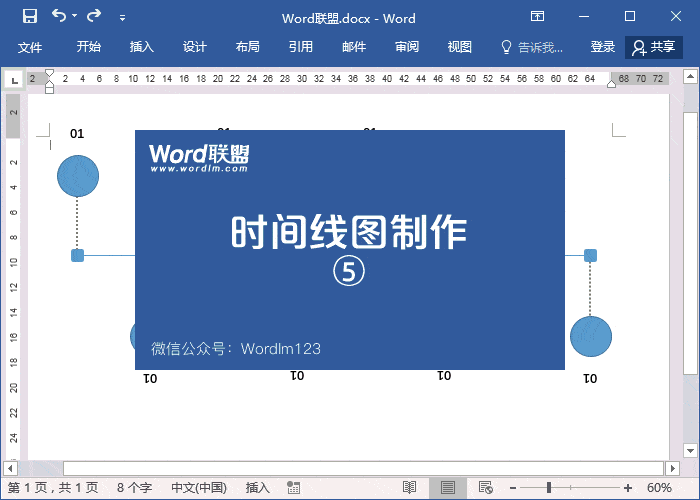Image resolution: width=700 pixels, height=500 pixels.
Task: Switch to the 设计 tab
Action: pos(195,47)
